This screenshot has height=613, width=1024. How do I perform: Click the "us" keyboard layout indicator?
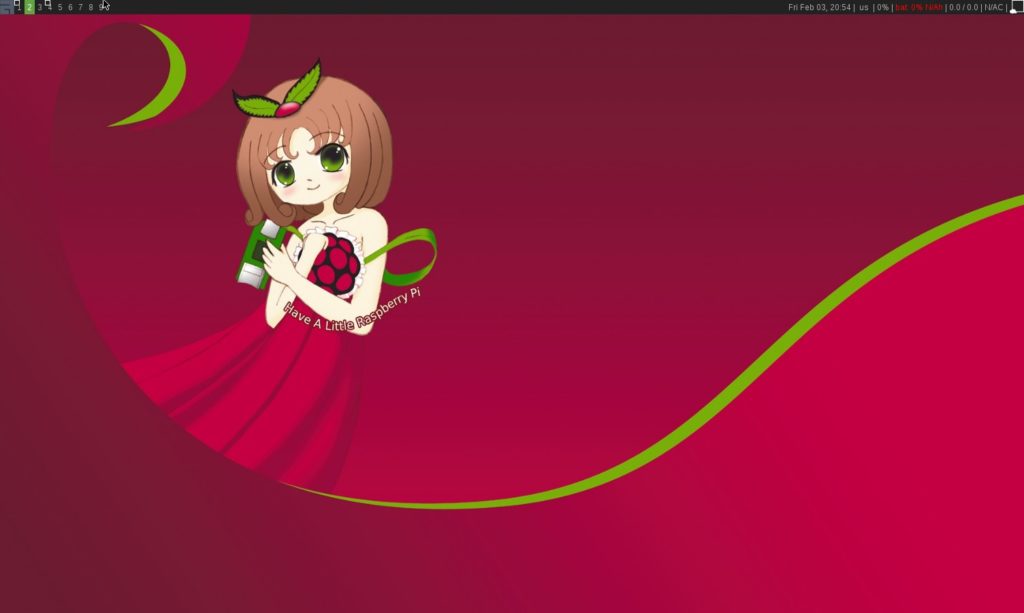point(863,7)
